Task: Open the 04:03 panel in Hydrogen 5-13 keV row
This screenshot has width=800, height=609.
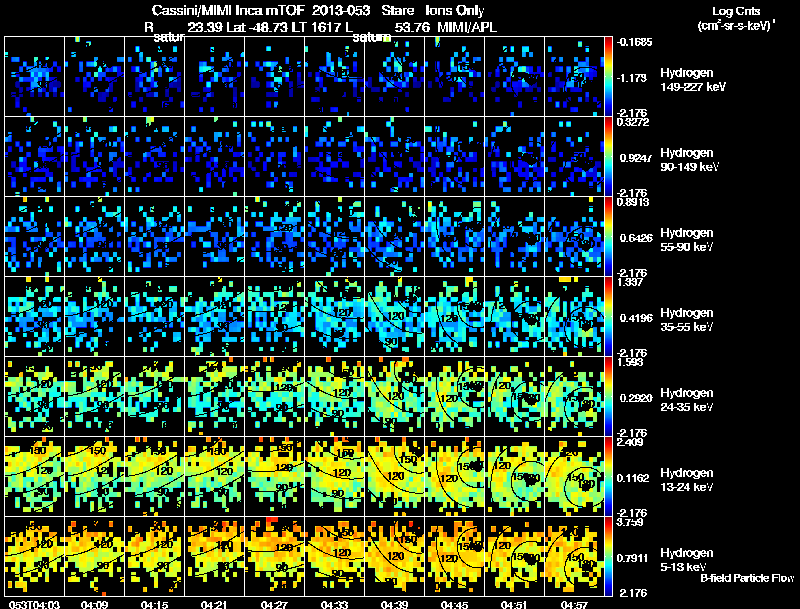Action: point(34,556)
